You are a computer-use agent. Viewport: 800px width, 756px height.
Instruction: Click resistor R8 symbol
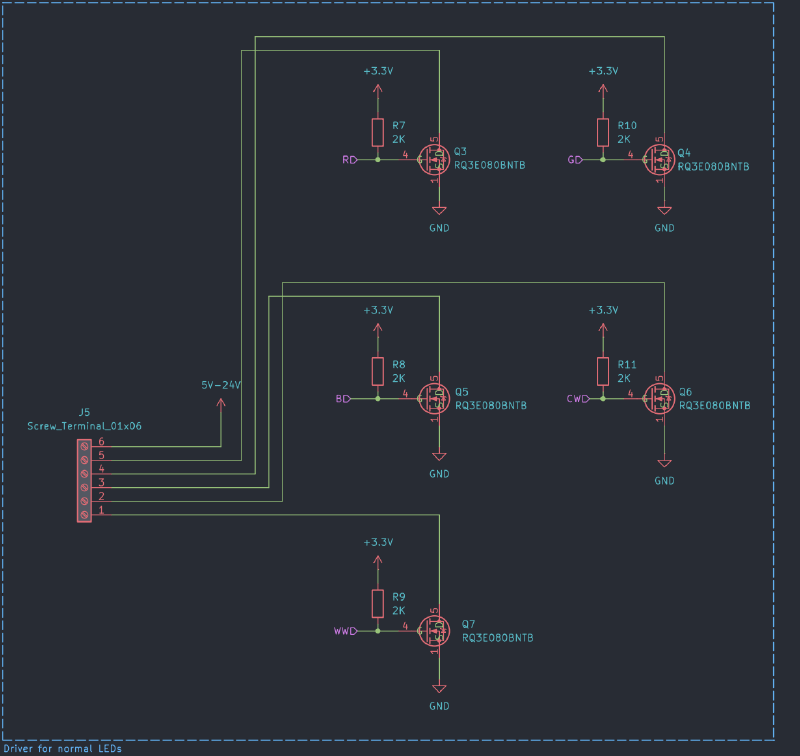pos(378,371)
